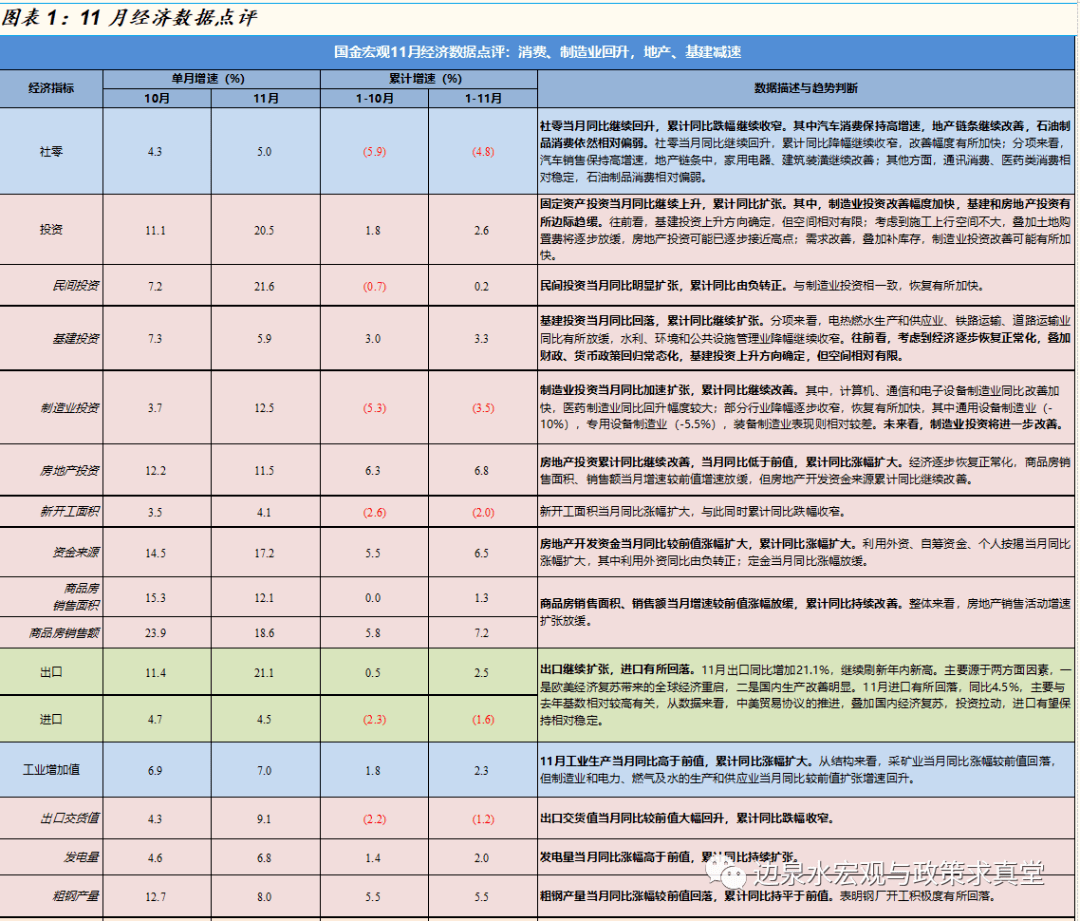Click red value (5.9) in 社零 row

[x=374, y=152]
